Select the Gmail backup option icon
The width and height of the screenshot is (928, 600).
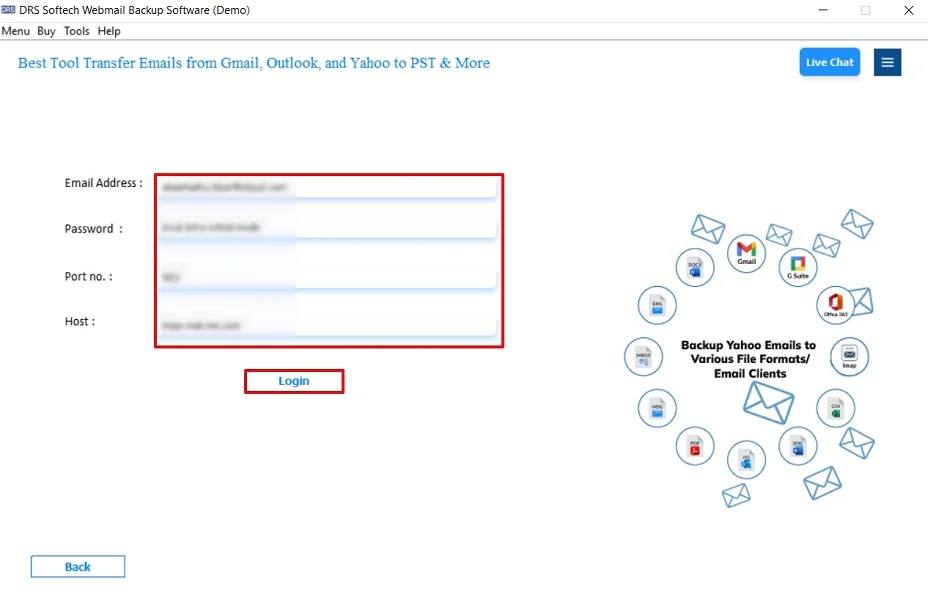pyautogui.click(x=745, y=255)
